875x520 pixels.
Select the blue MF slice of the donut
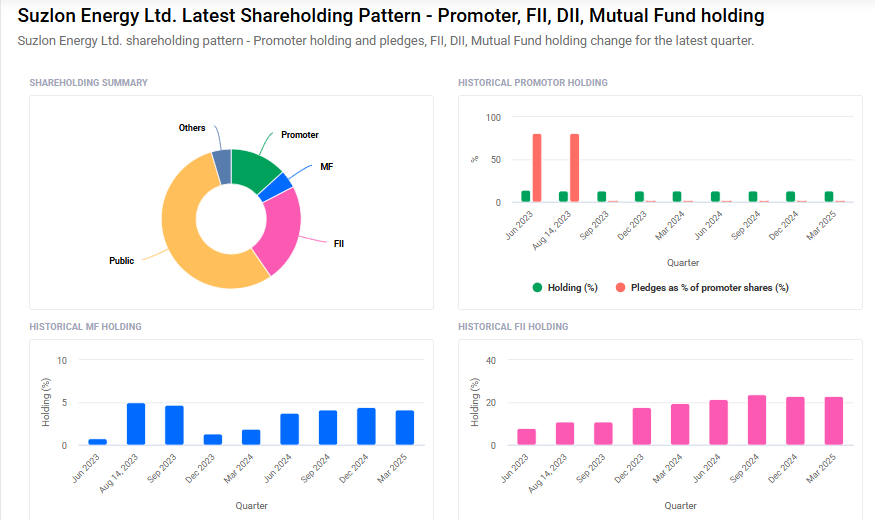[277, 186]
